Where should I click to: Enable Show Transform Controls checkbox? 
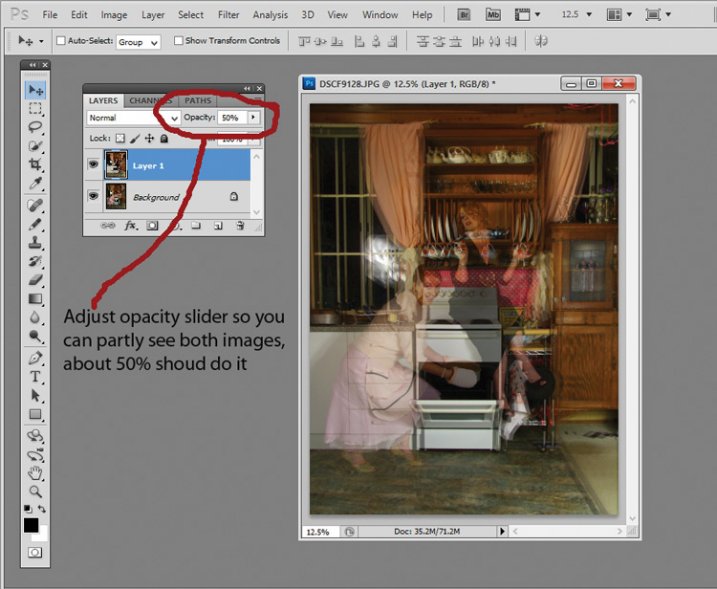[x=179, y=41]
